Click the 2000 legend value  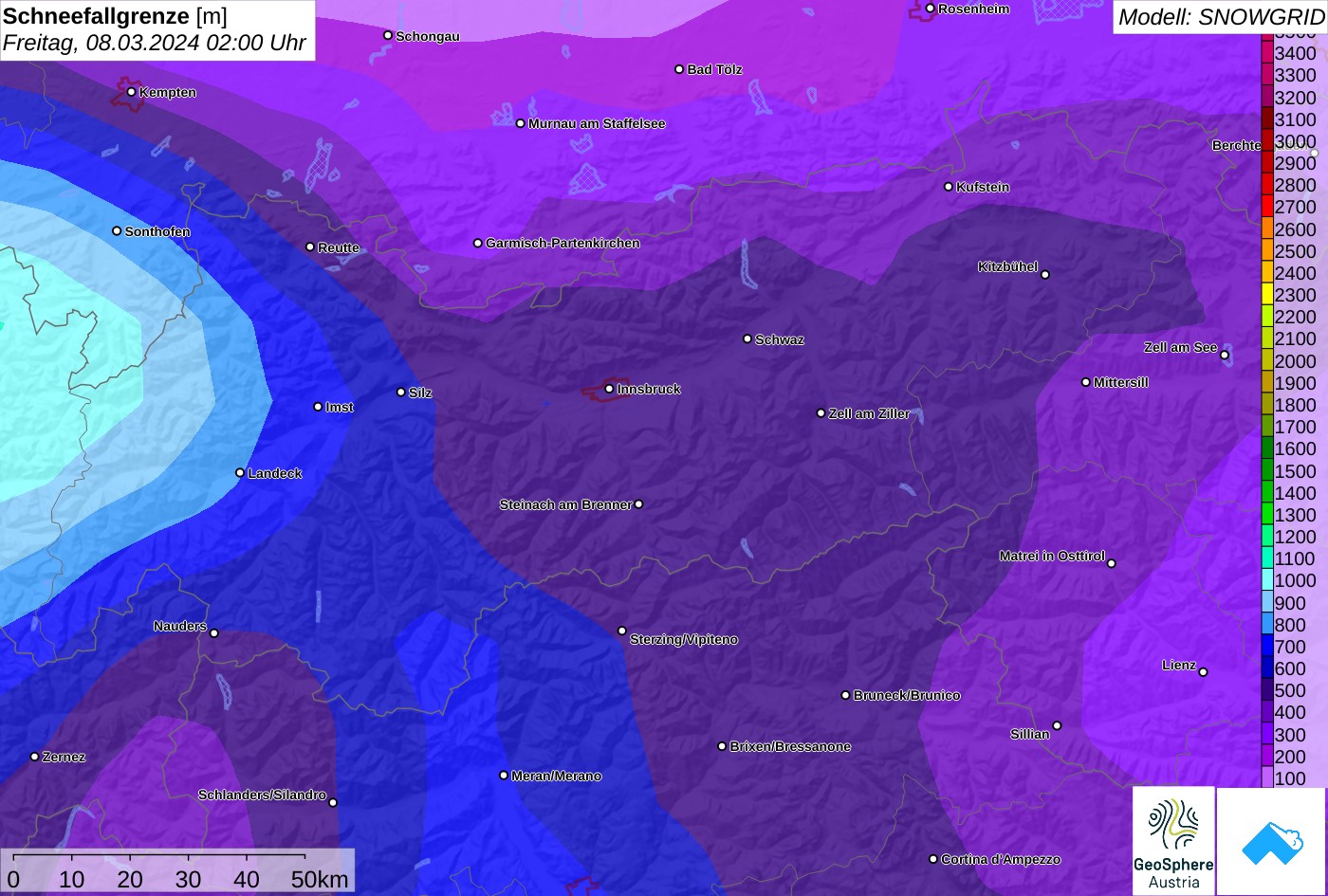click(1296, 360)
